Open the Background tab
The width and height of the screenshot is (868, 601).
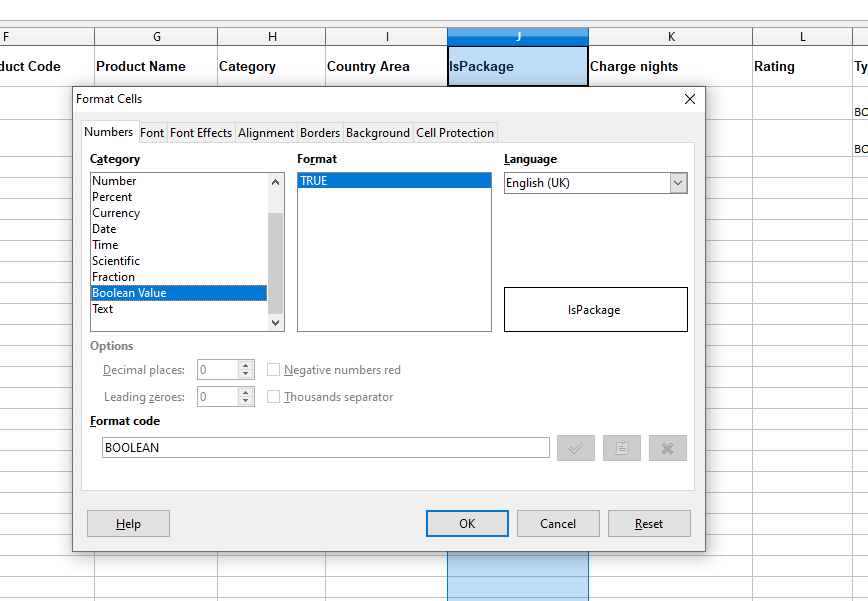pyautogui.click(x=378, y=133)
